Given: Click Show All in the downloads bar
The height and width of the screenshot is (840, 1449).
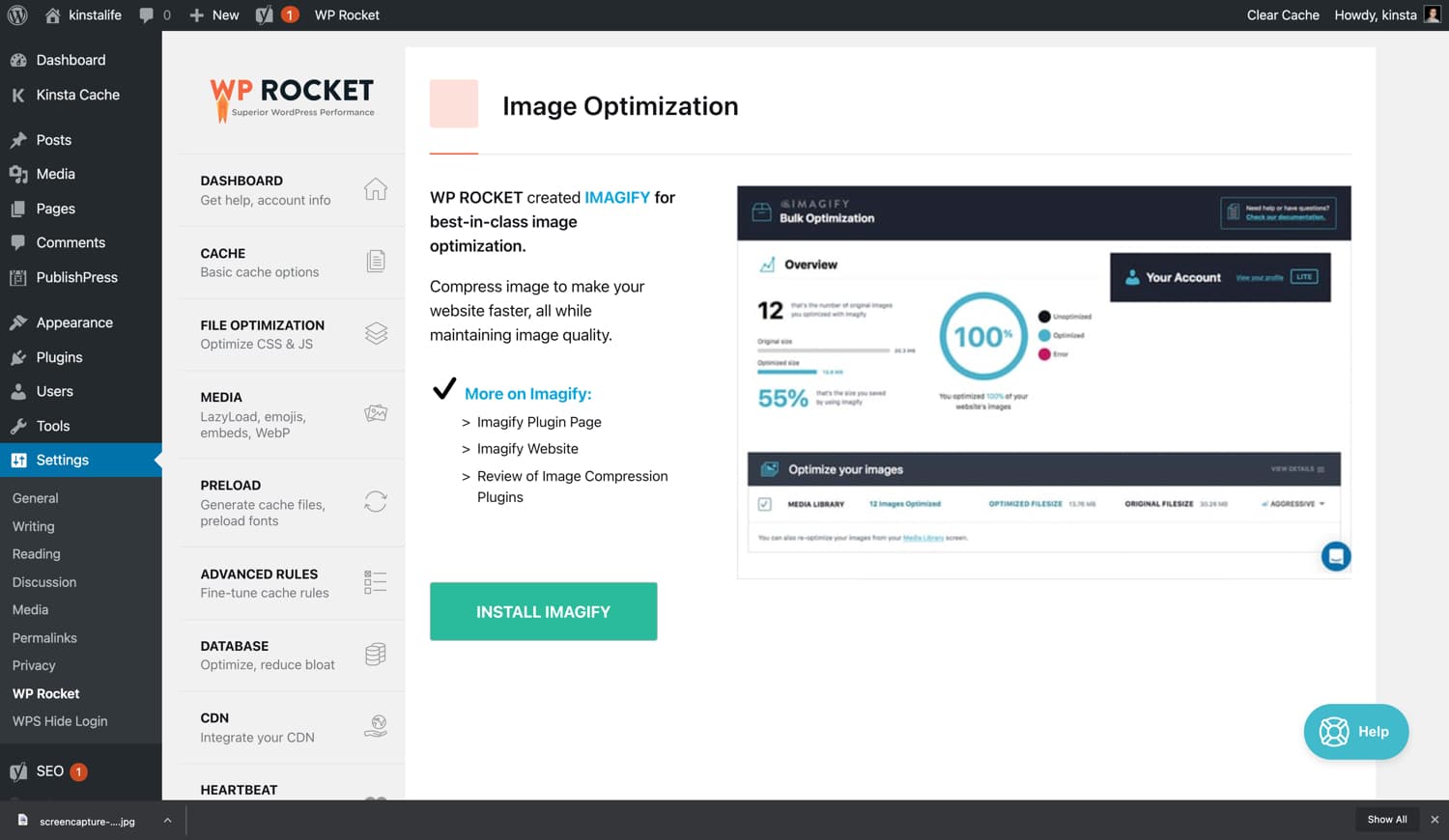Looking at the screenshot, I should pos(1387,819).
